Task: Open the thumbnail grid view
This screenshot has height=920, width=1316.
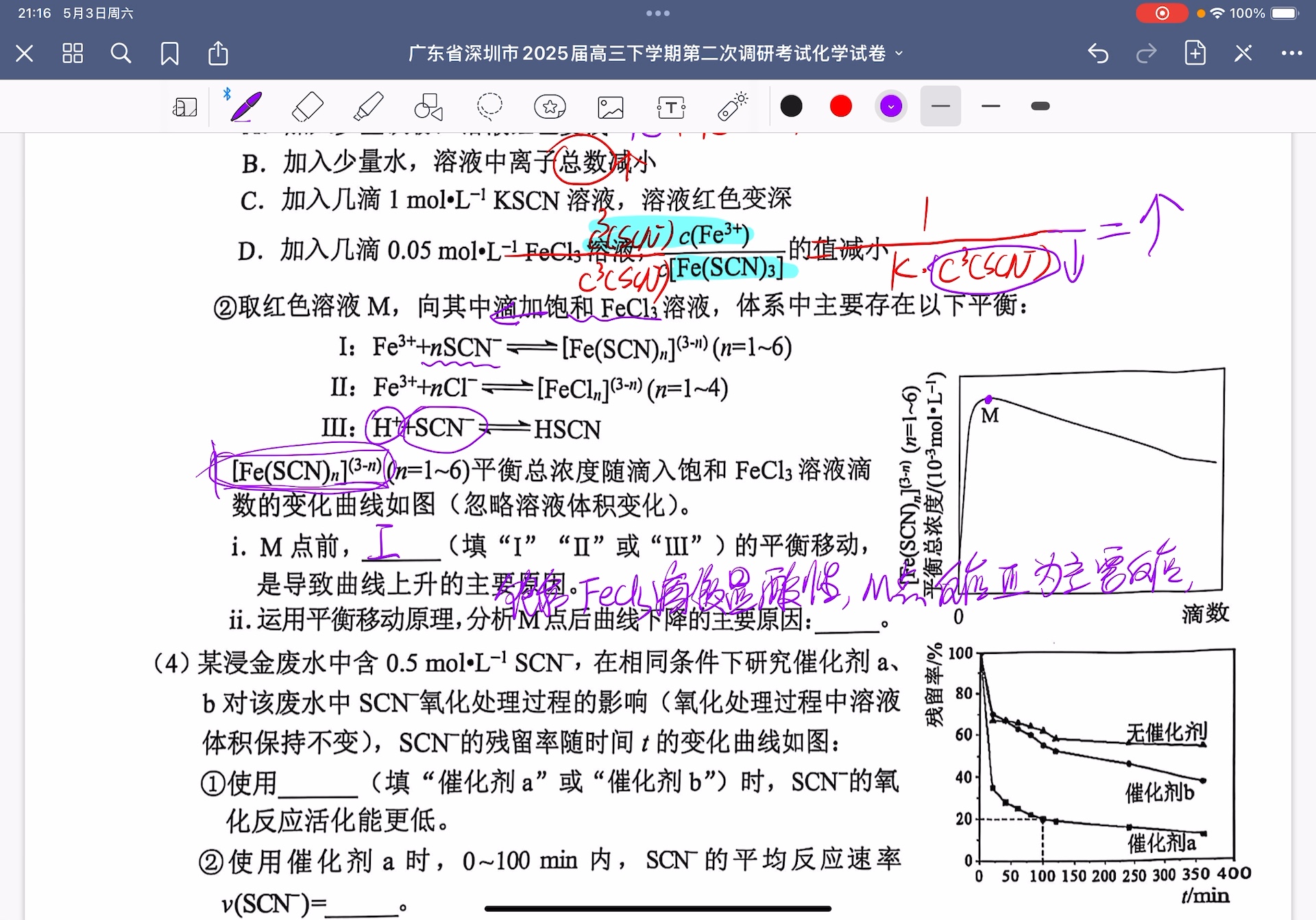Action: point(73,53)
